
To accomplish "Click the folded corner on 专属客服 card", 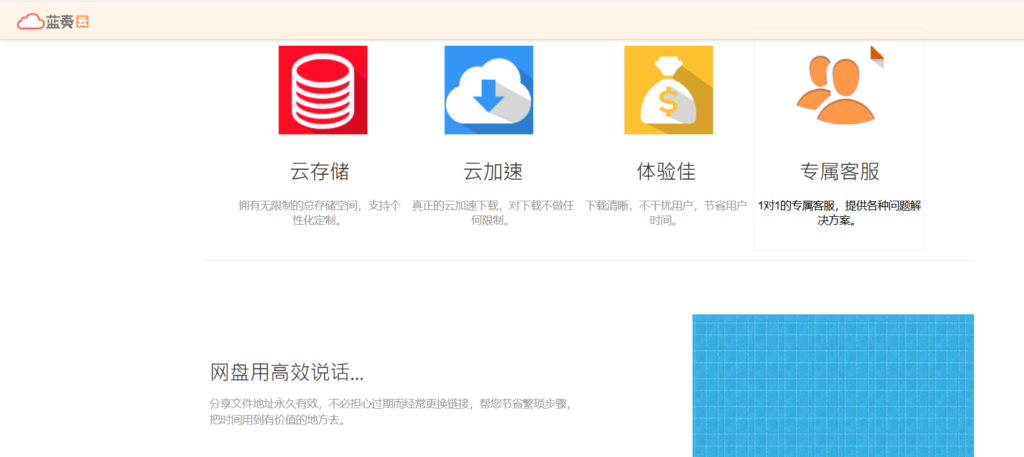I will point(877,57).
